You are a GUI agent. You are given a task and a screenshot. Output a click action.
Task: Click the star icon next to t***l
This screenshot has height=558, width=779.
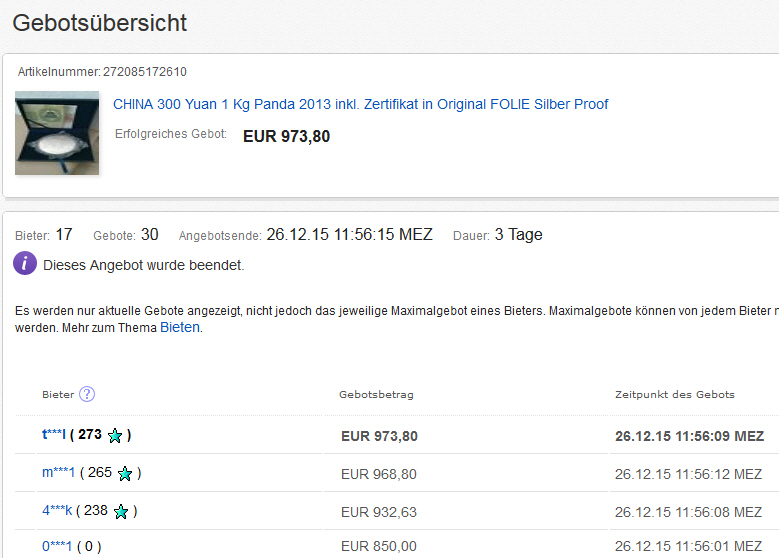115,436
